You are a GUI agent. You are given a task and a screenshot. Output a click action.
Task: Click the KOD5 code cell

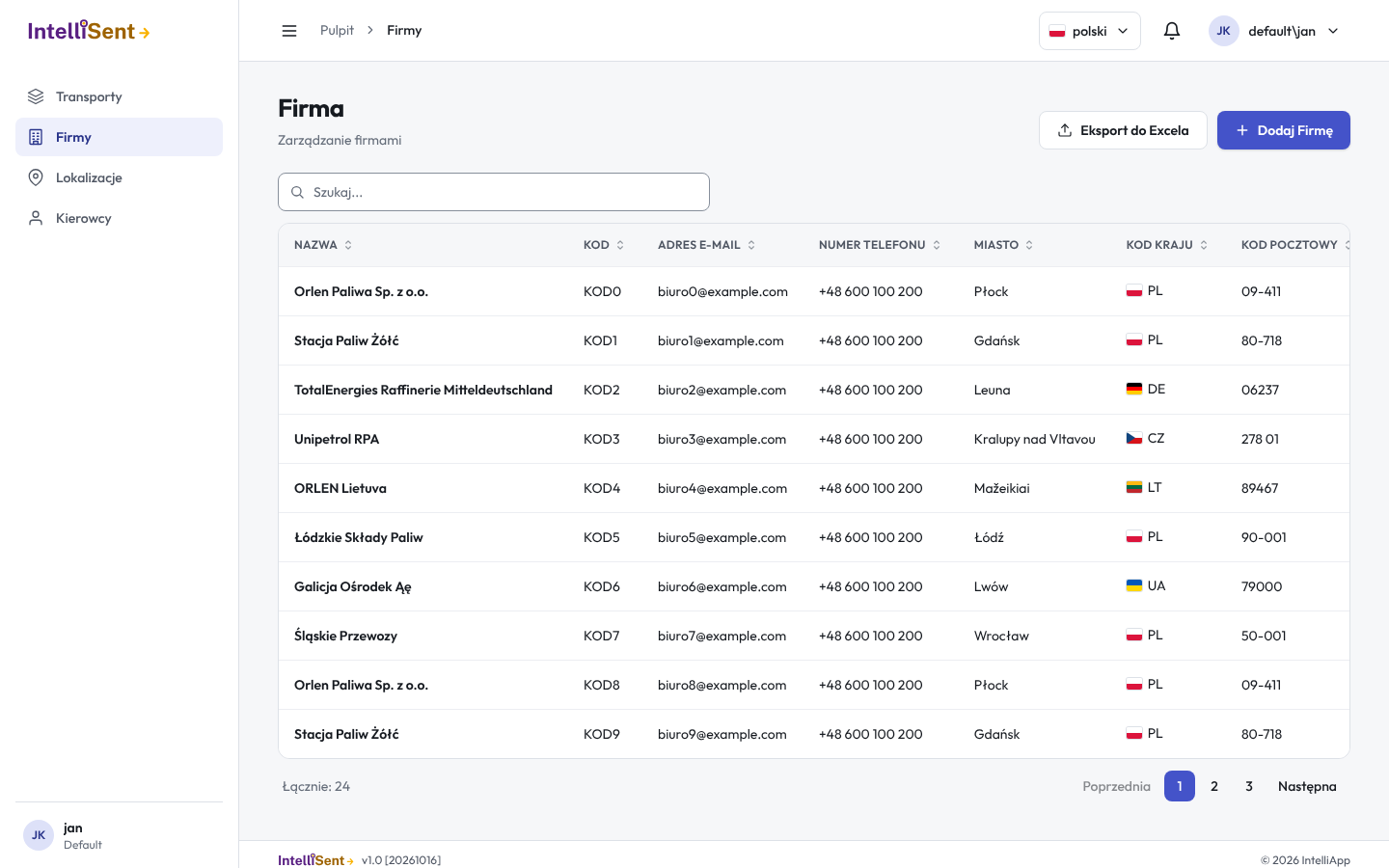602,537
